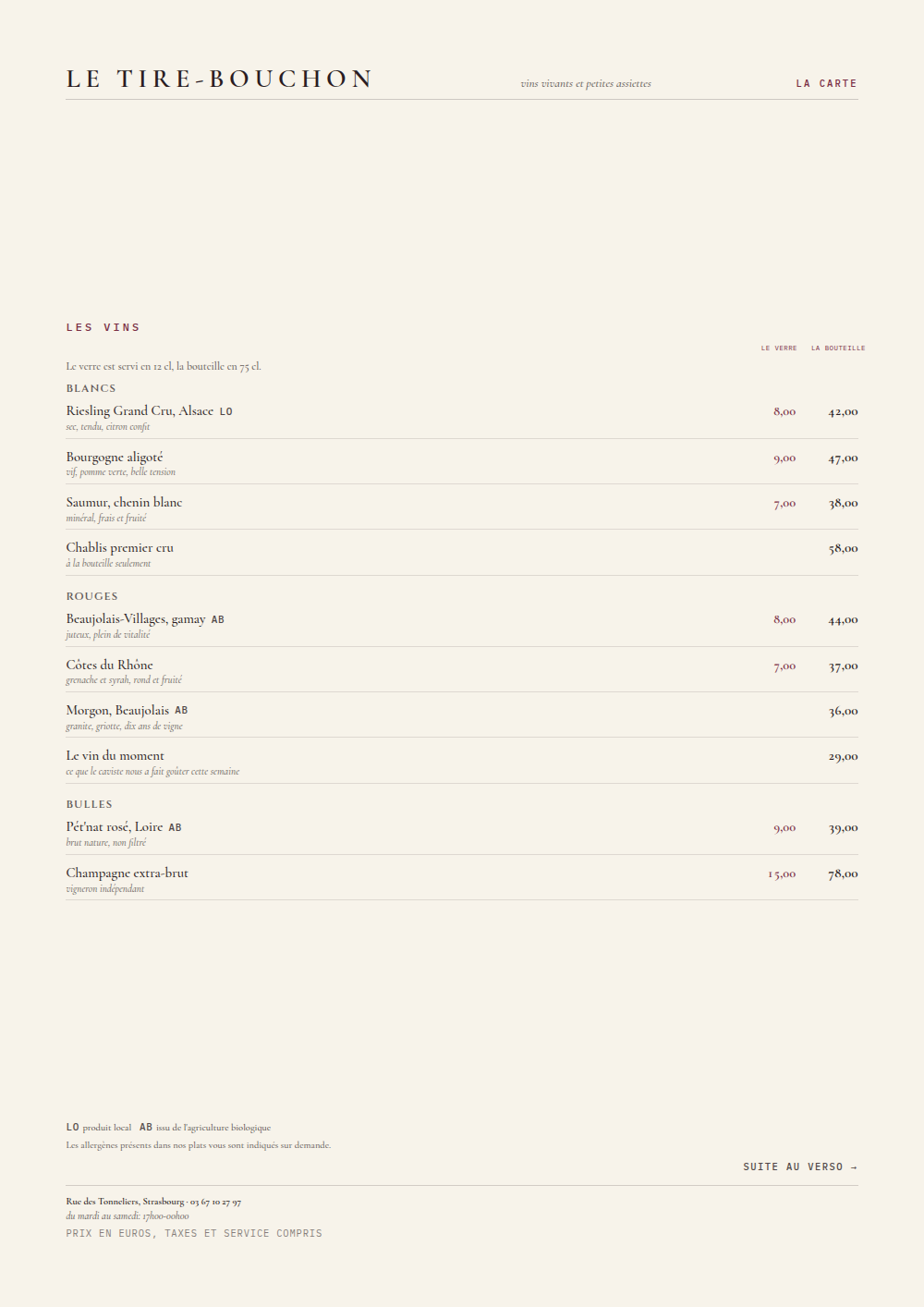Click the LE VERRE column header
Viewport: 924px width, 1307px height.
(779, 348)
